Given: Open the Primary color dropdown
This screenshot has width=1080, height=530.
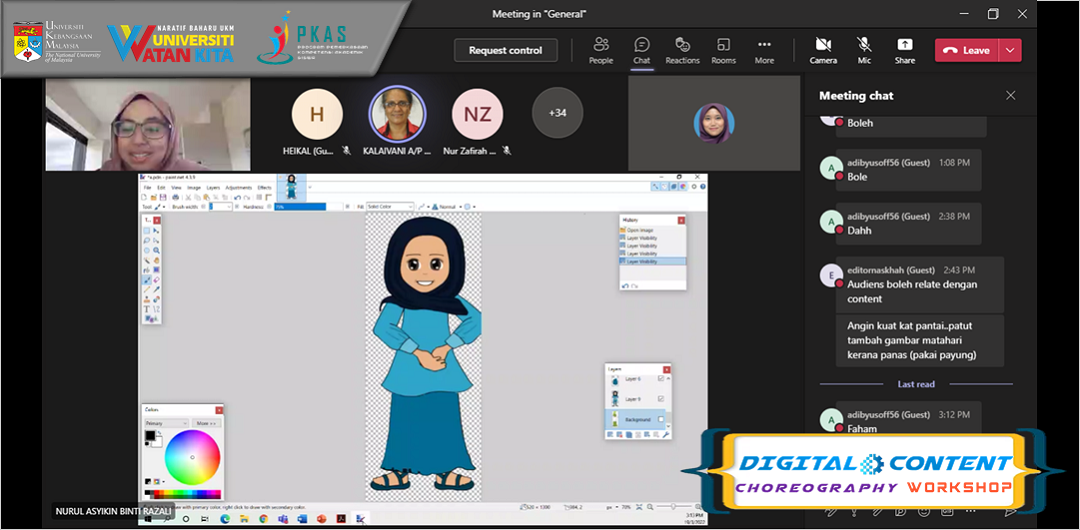Looking at the screenshot, I should (x=167, y=423).
